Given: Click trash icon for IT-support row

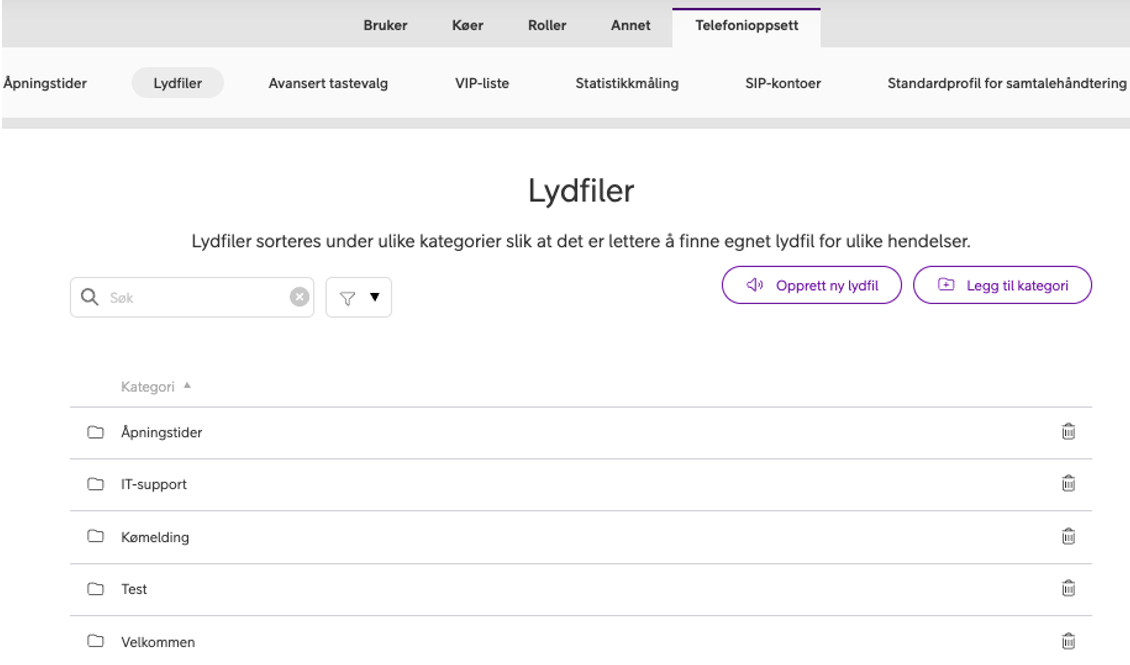Looking at the screenshot, I should 1068,484.
